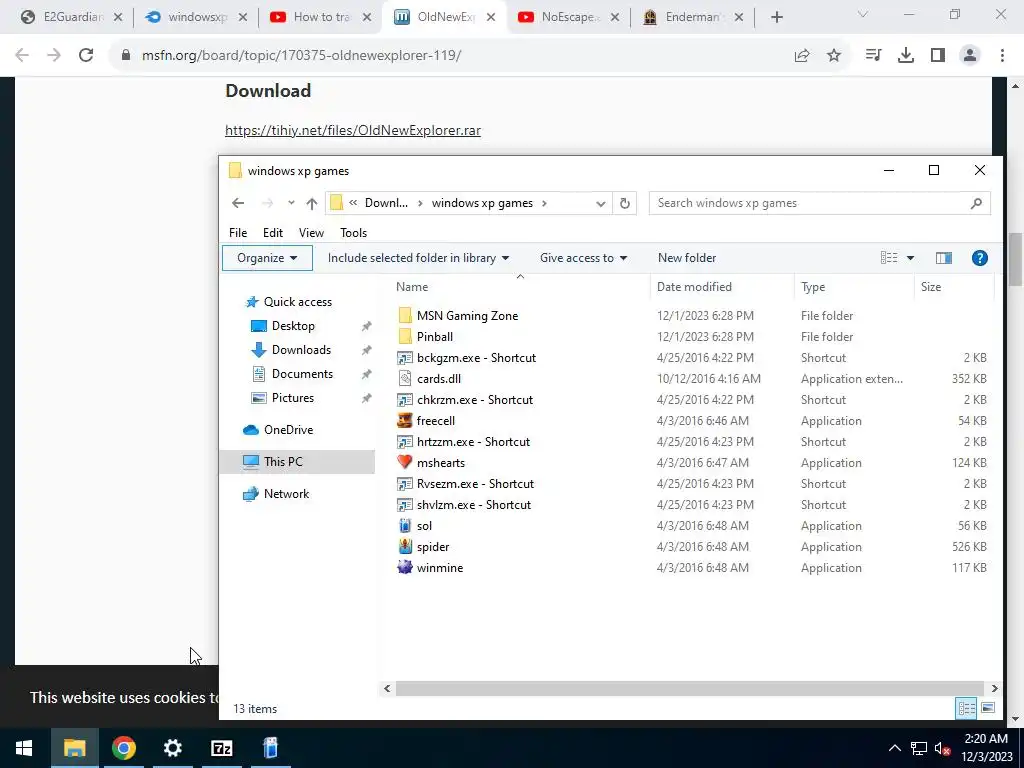Click the freecell application icon
1024x768 pixels.
click(405, 421)
